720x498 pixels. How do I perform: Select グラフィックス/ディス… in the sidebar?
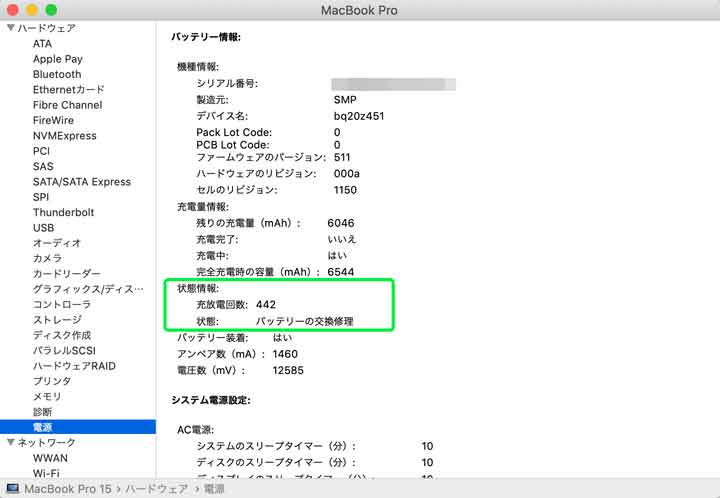click(x=88, y=289)
